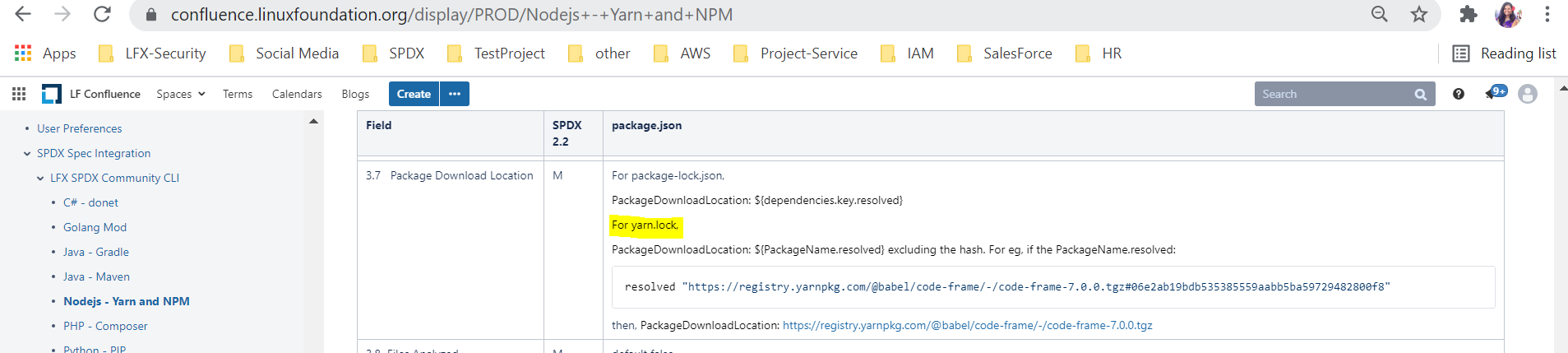Open the Terms menu item
Viewport: 1568px width, 353px height.
tap(238, 94)
